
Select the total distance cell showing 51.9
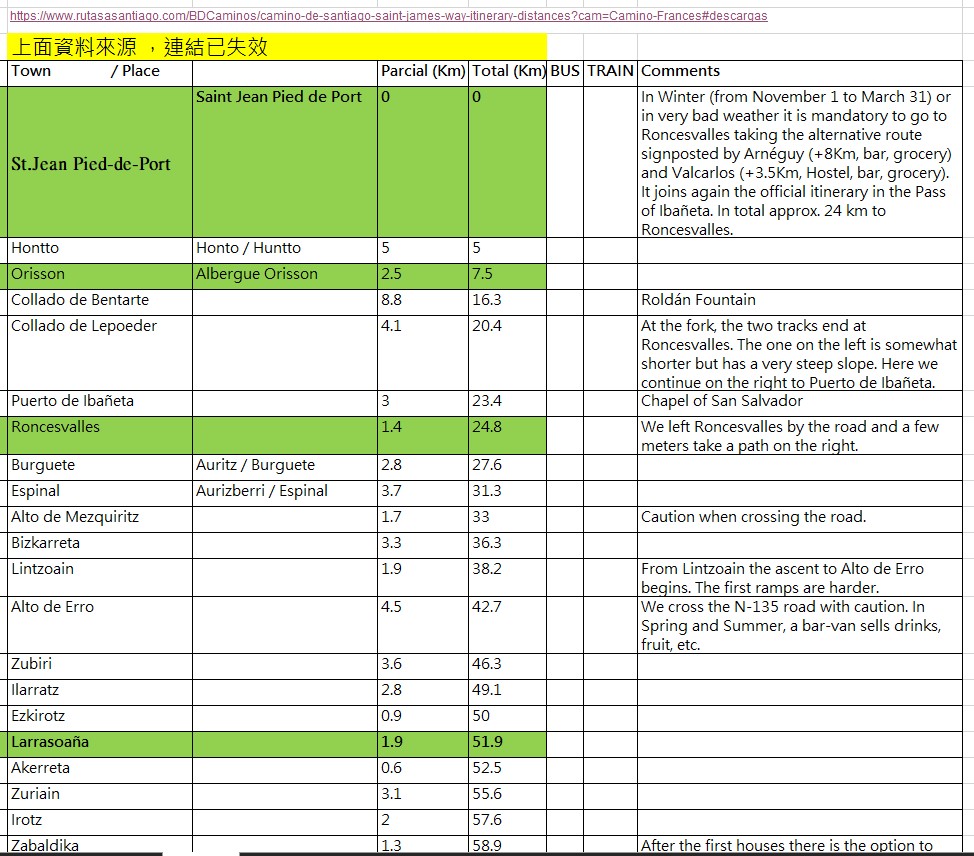(x=508, y=742)
